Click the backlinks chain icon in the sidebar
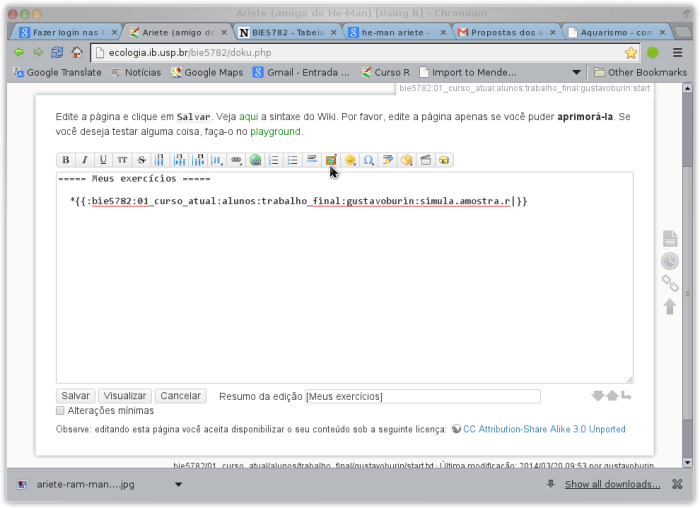The image size is (700, 508). 670,284
